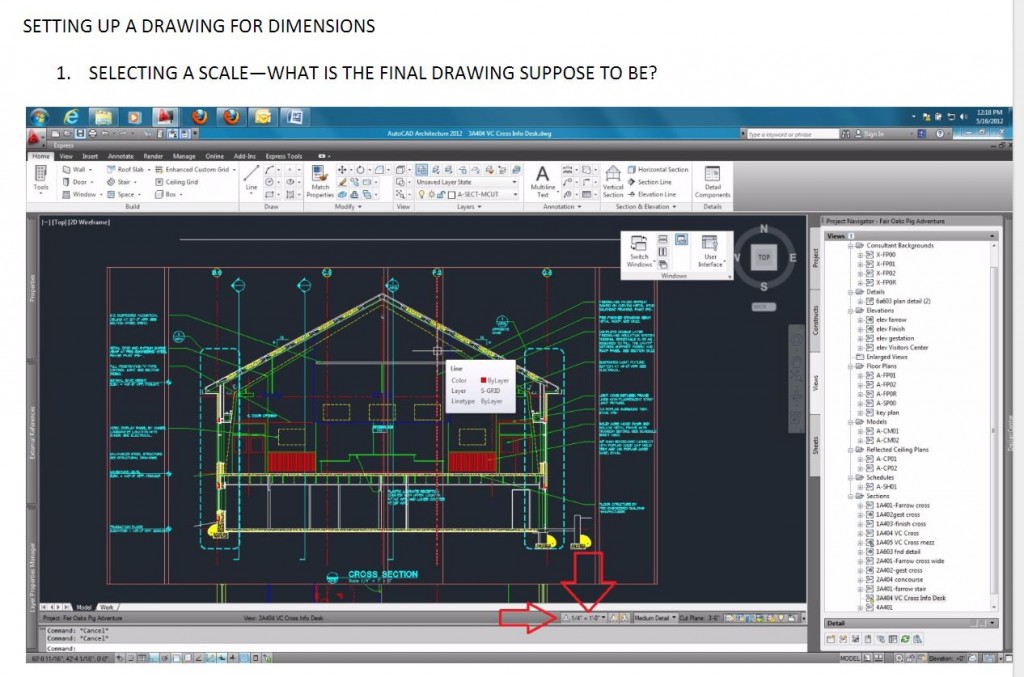Click TOP face on the ViewCube
This screenshot has width=1024, height=677.
[x=764, y=257]
